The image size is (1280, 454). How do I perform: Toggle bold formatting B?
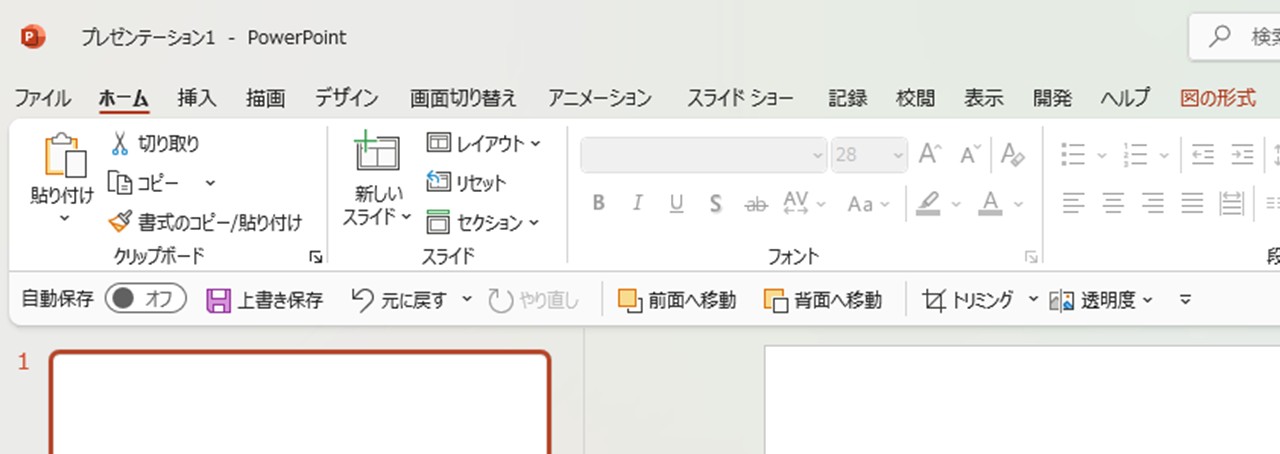click(598, 203)
